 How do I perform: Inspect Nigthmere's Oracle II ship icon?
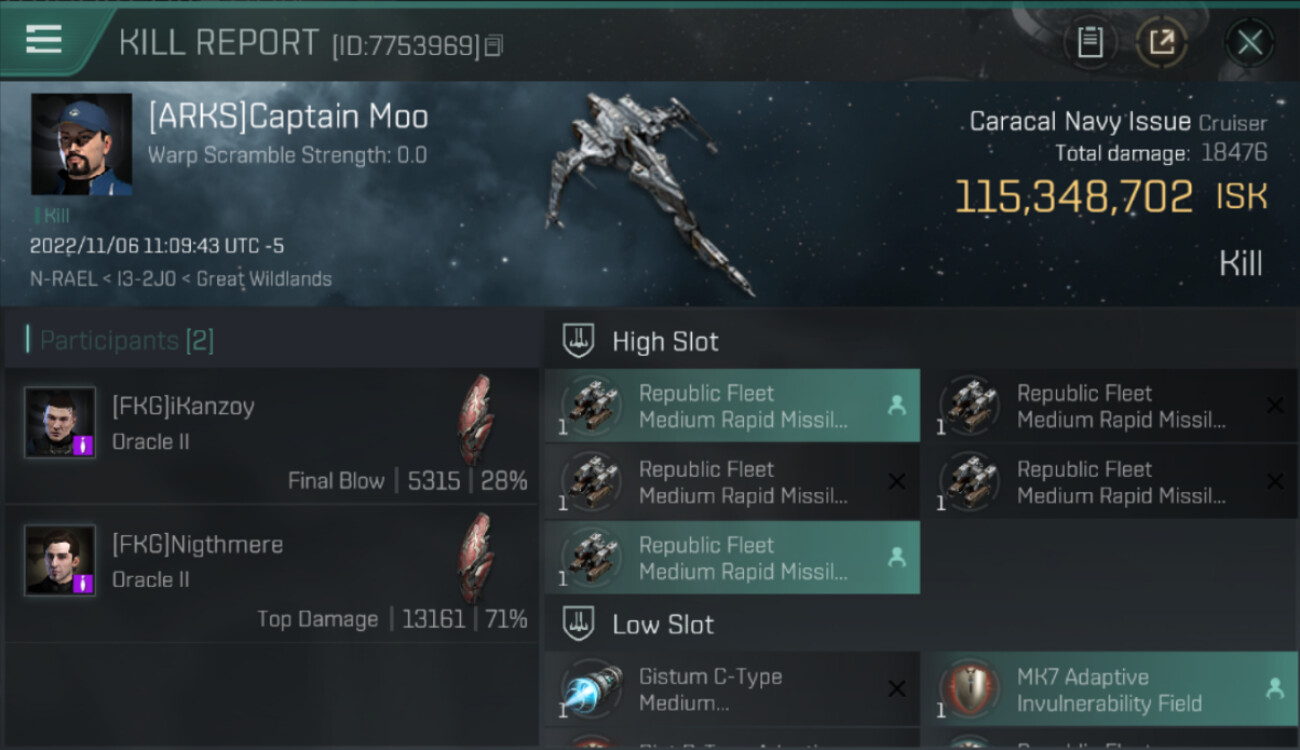(x=475, y=558)
